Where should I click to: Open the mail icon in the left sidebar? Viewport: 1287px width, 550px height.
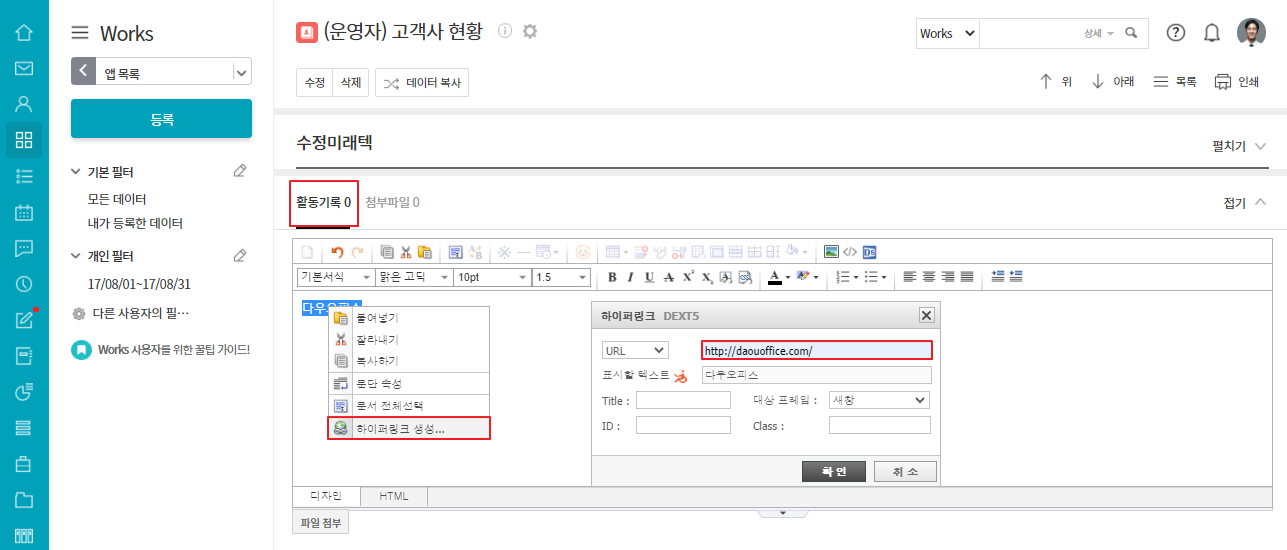(24, 68)
